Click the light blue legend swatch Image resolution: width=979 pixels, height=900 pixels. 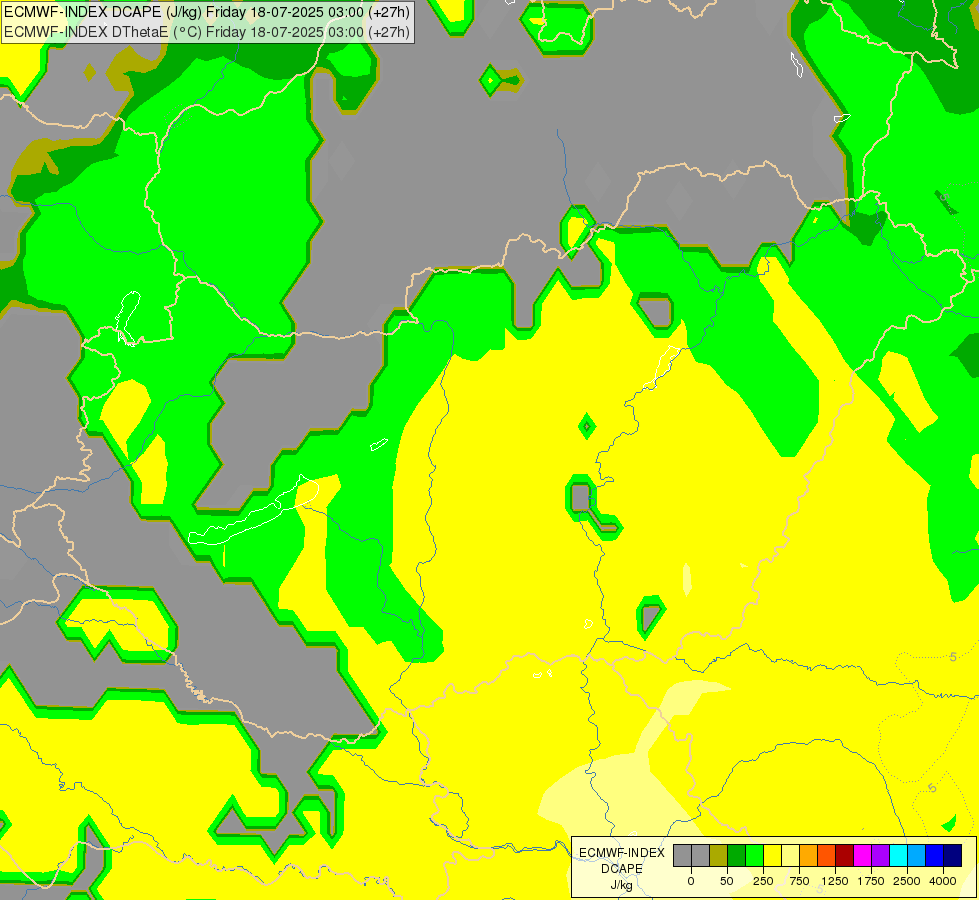click(917, 855)
